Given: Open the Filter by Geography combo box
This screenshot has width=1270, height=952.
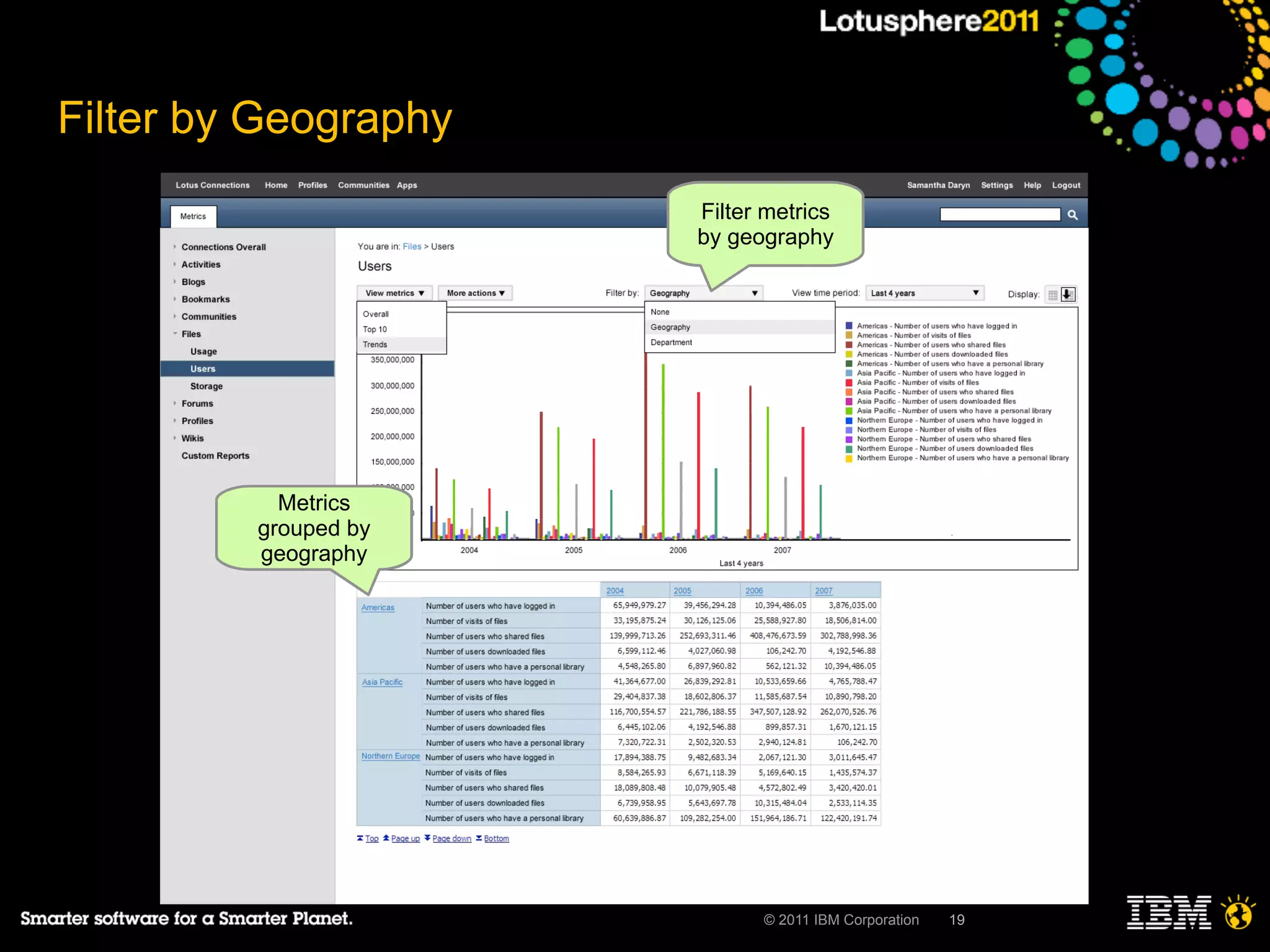Looking at the screenshot, I should click(x=703, y=293).
